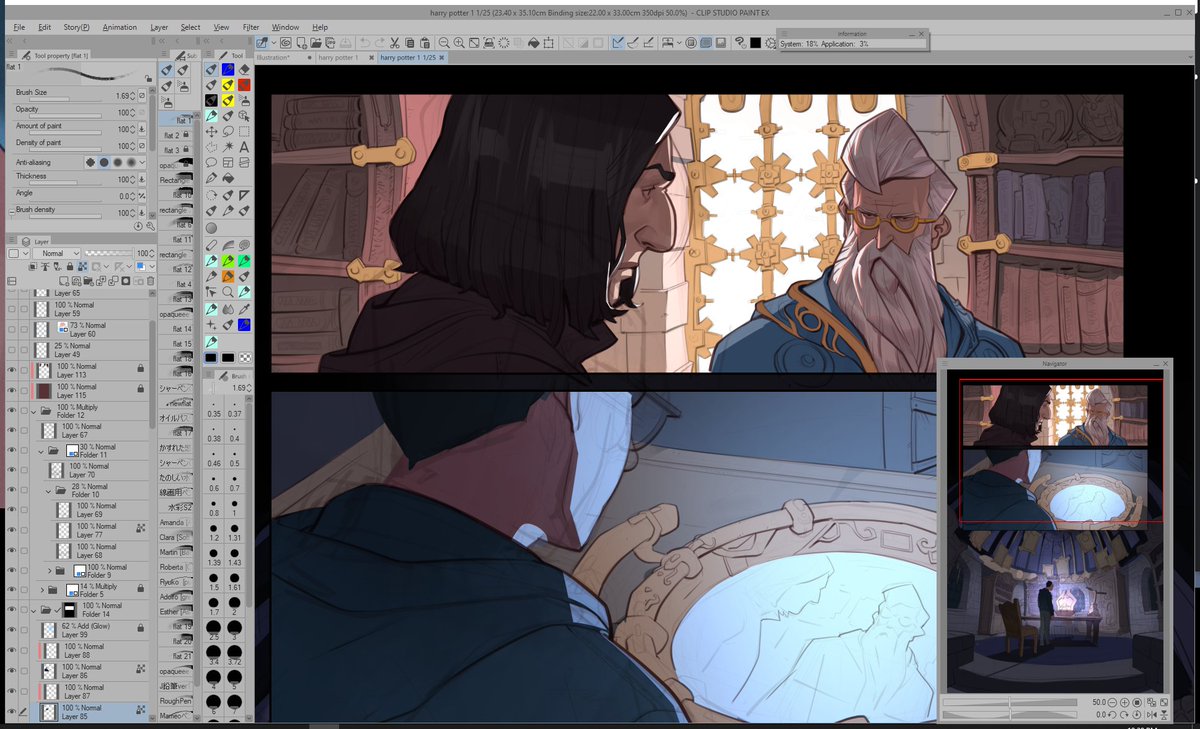1200x729 pixels.
Task: Select the Move layer tool
Action: pyautogui.click(x=211, y=130)
